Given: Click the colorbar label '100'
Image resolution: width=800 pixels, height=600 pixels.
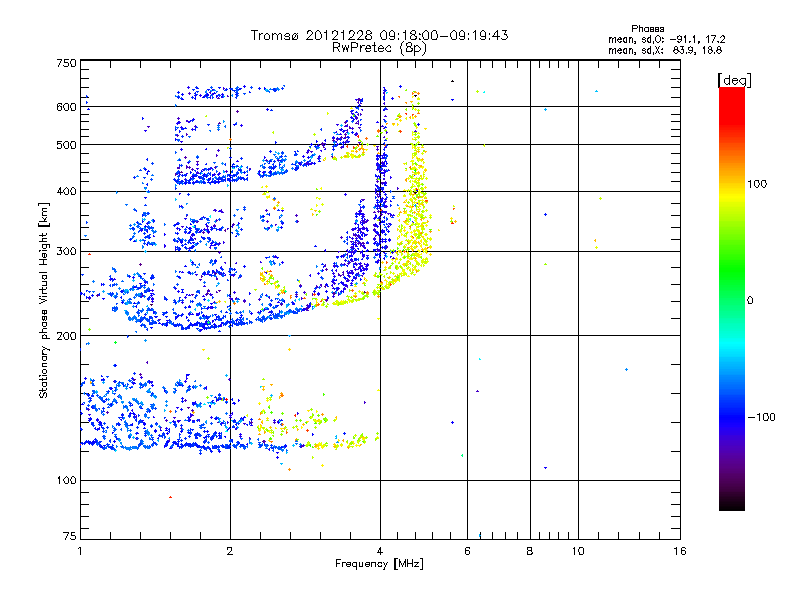Looking at the screenshot, I should (x=757, y=184).
